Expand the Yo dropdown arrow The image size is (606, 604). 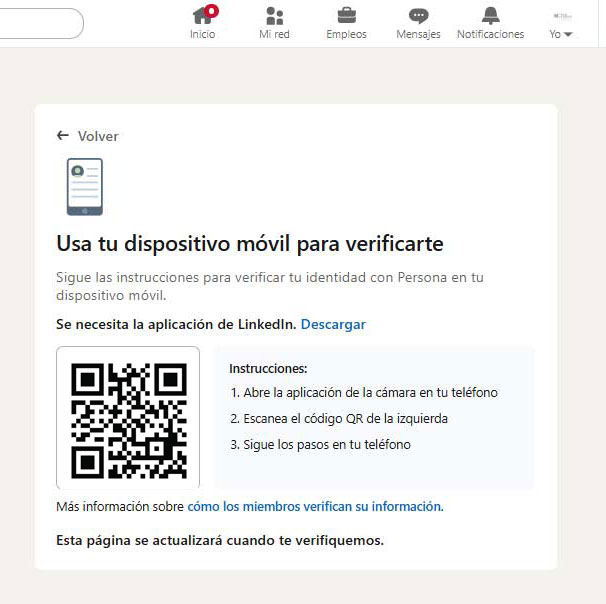pos(568,34)
